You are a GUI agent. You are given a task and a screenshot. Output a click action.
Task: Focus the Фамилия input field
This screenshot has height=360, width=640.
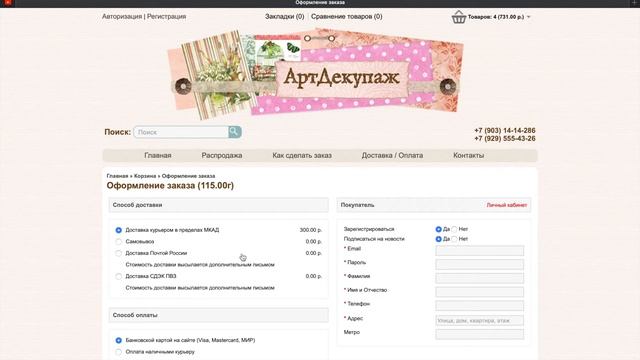pyautogui.click(x=480, y=278)
